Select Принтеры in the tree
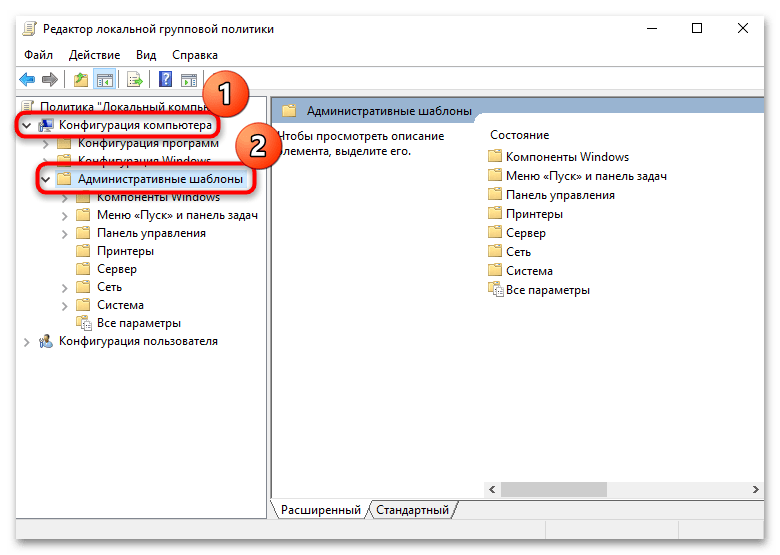The width and height of the screenshot is (780, 555). click(x=125, y=251)
